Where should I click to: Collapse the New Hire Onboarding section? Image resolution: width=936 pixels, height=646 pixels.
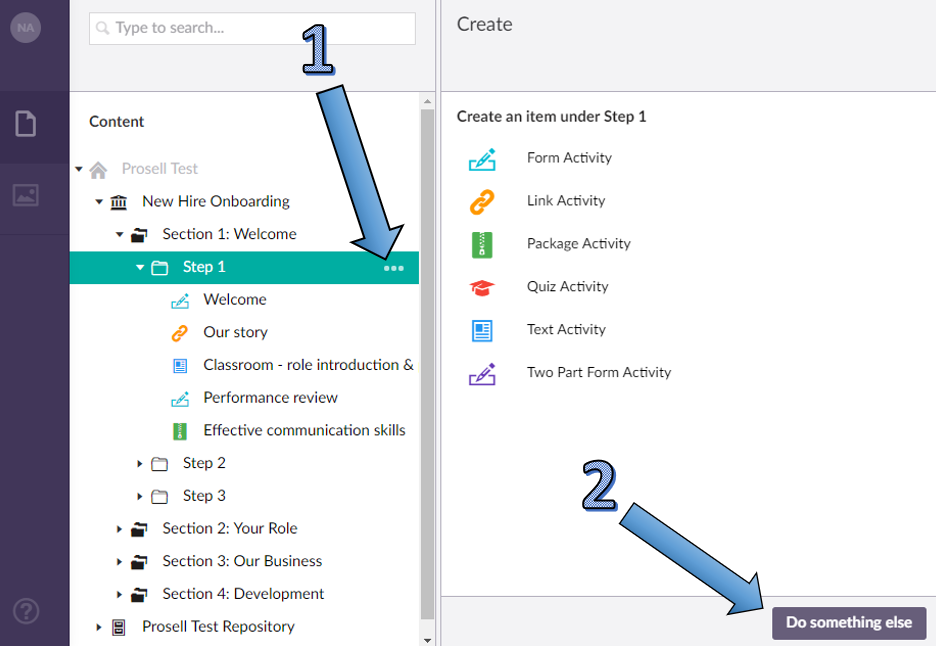pos(98,201)
